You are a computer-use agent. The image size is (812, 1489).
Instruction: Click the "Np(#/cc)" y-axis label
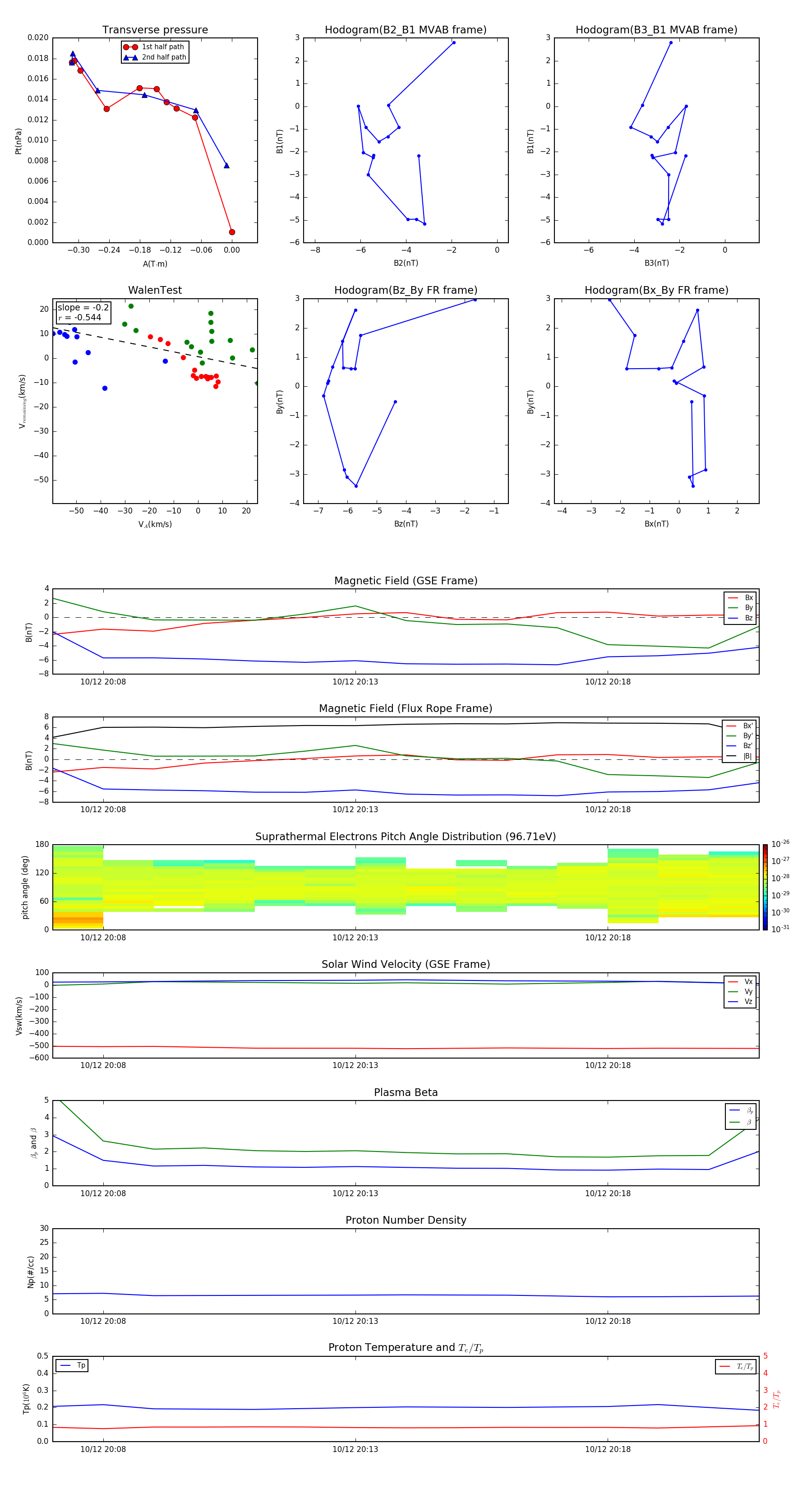click(x=31, y=1271)
